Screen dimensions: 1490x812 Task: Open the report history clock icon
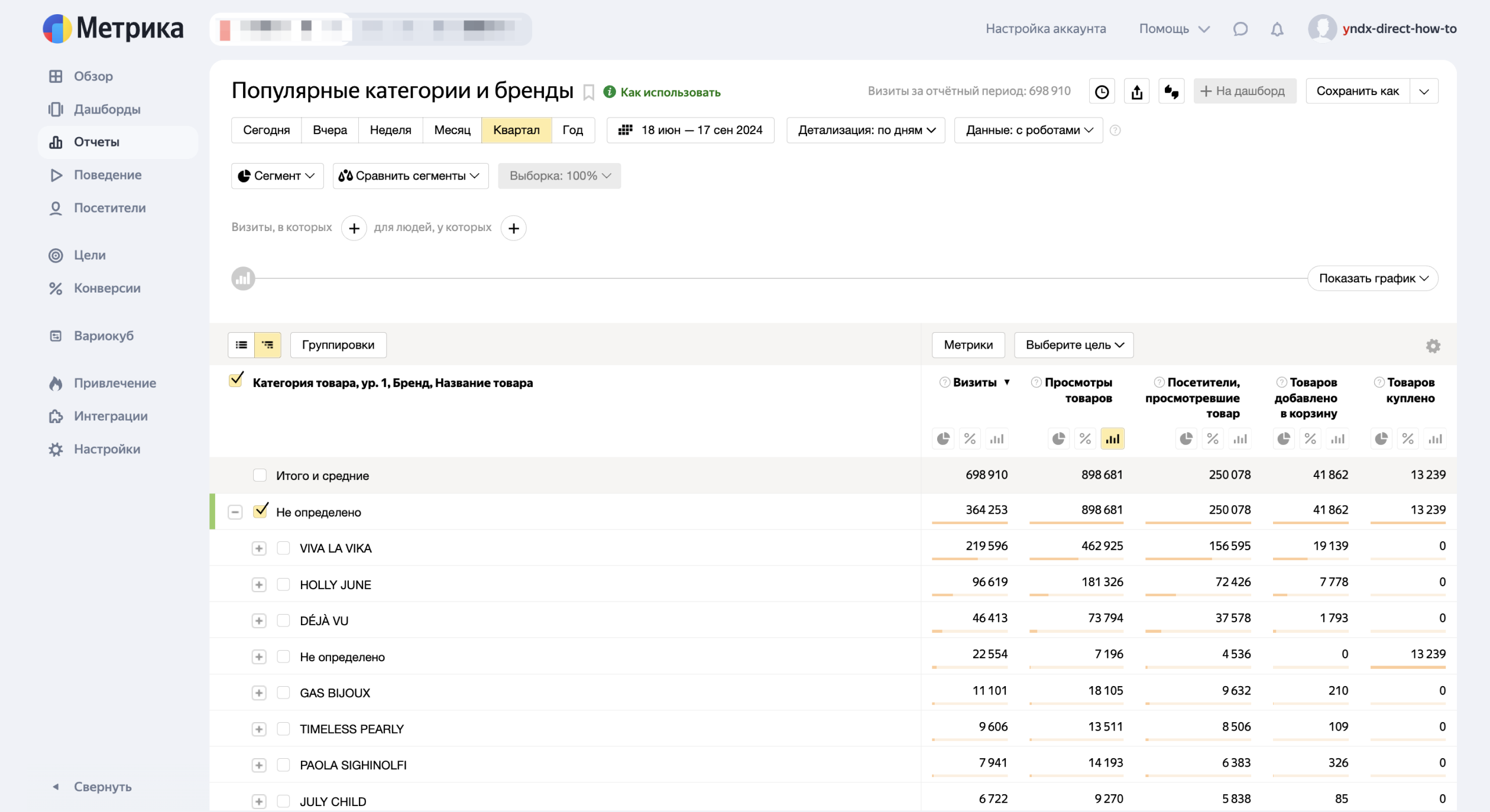[1102, 92]
